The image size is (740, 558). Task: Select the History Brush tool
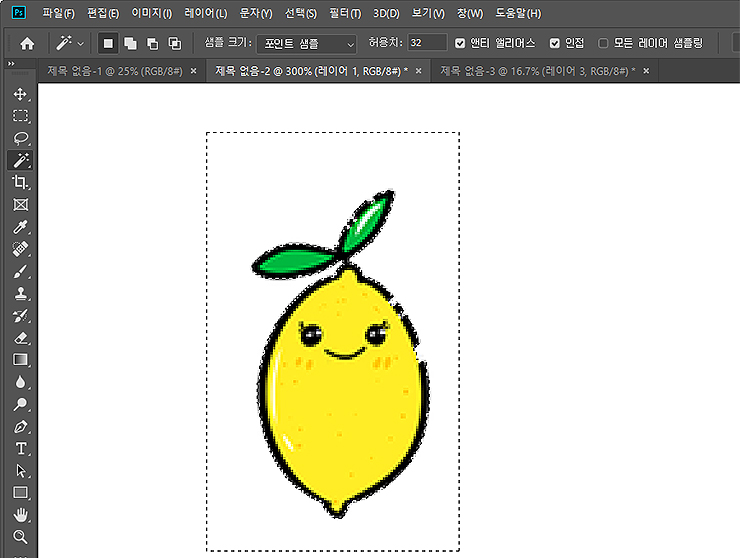click(x=20, y=316)
